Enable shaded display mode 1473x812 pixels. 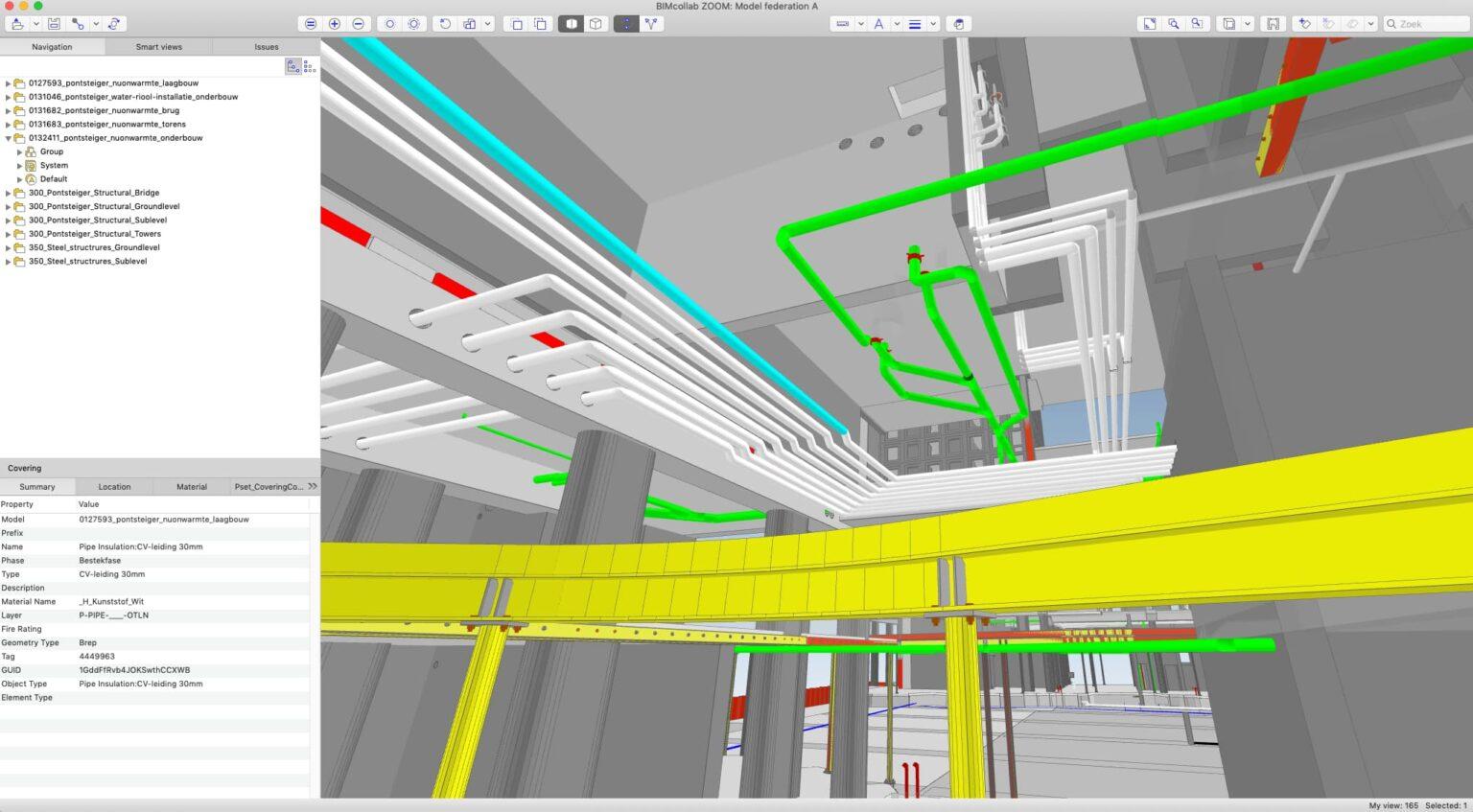[572, 23]
